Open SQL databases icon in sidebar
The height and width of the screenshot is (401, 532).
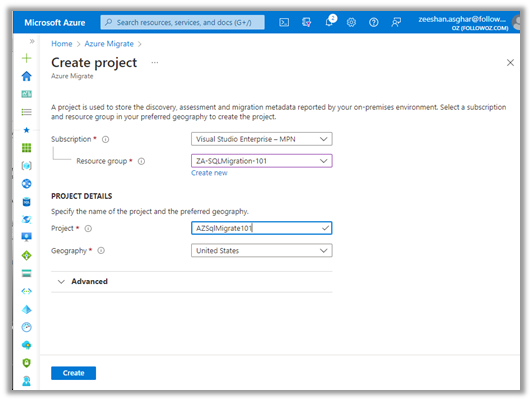click(26, 202)
